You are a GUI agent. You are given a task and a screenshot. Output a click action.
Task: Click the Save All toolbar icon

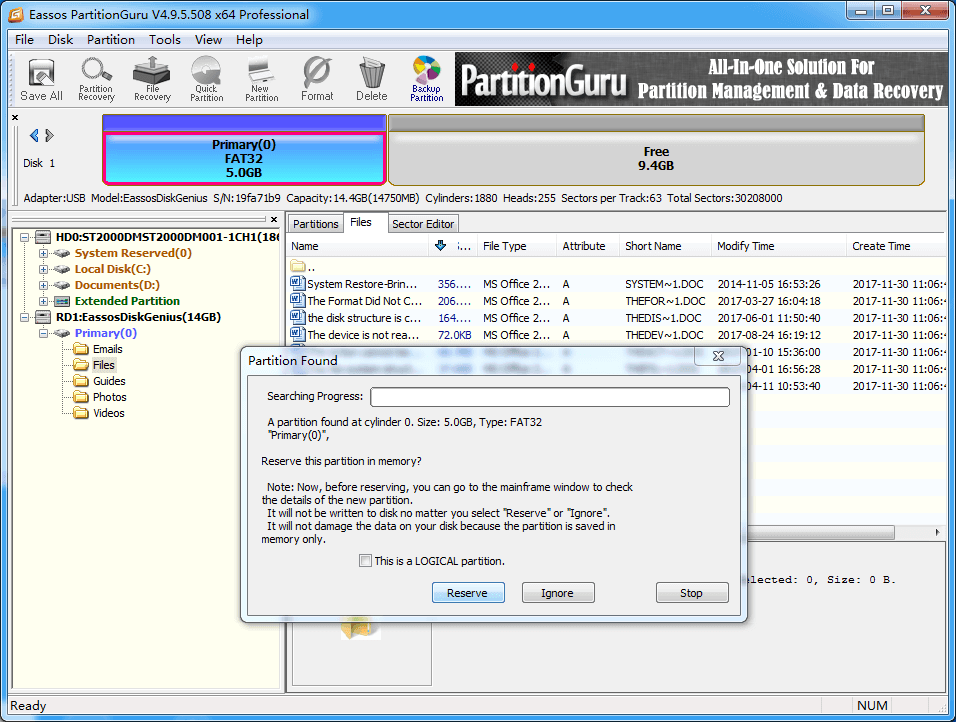coord(41,80)
